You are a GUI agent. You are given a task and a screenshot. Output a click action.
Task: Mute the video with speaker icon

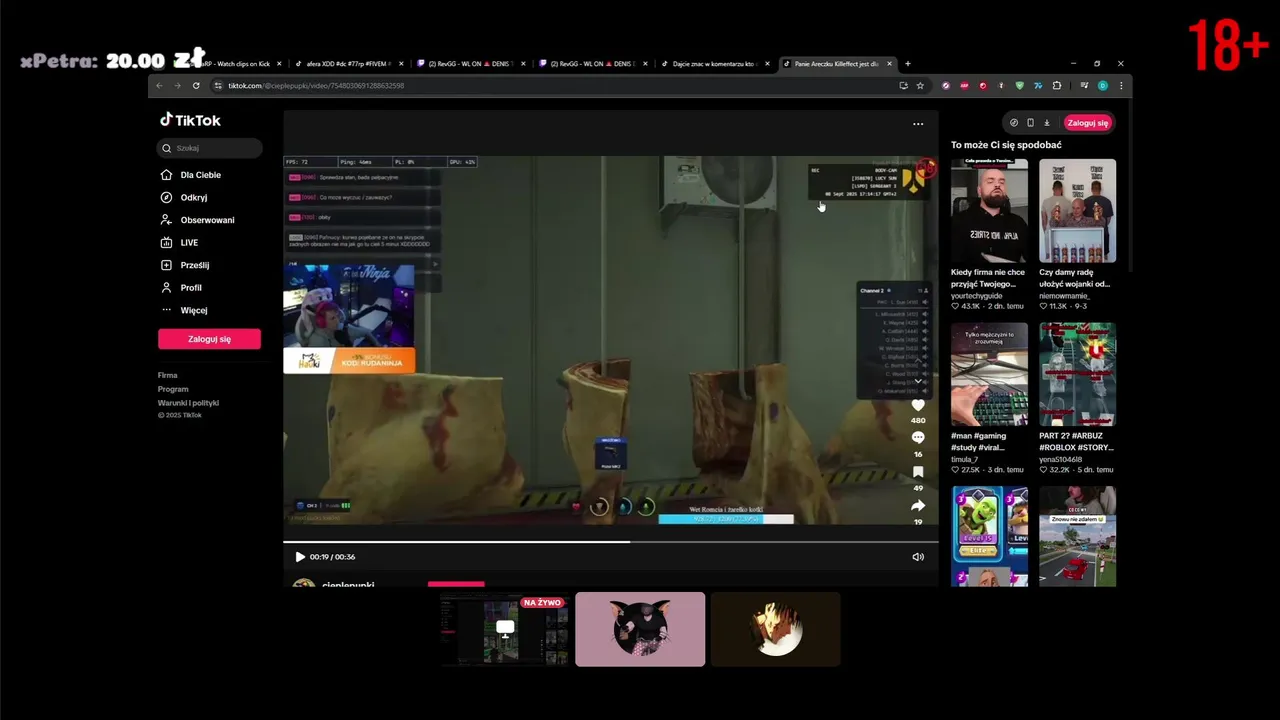coord(918,557)
